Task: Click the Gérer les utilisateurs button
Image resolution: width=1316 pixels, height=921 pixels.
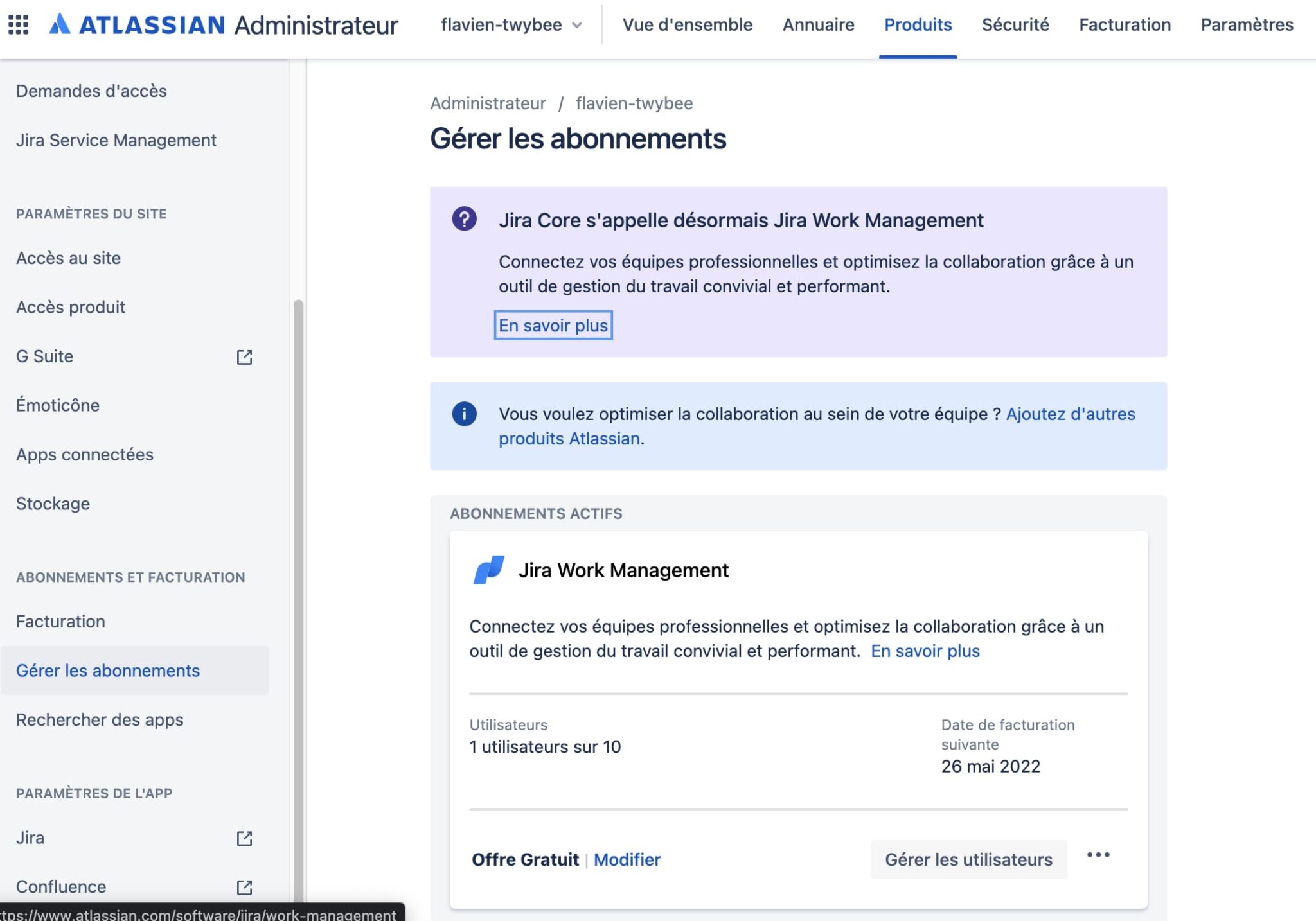Action: pos(968,859)
